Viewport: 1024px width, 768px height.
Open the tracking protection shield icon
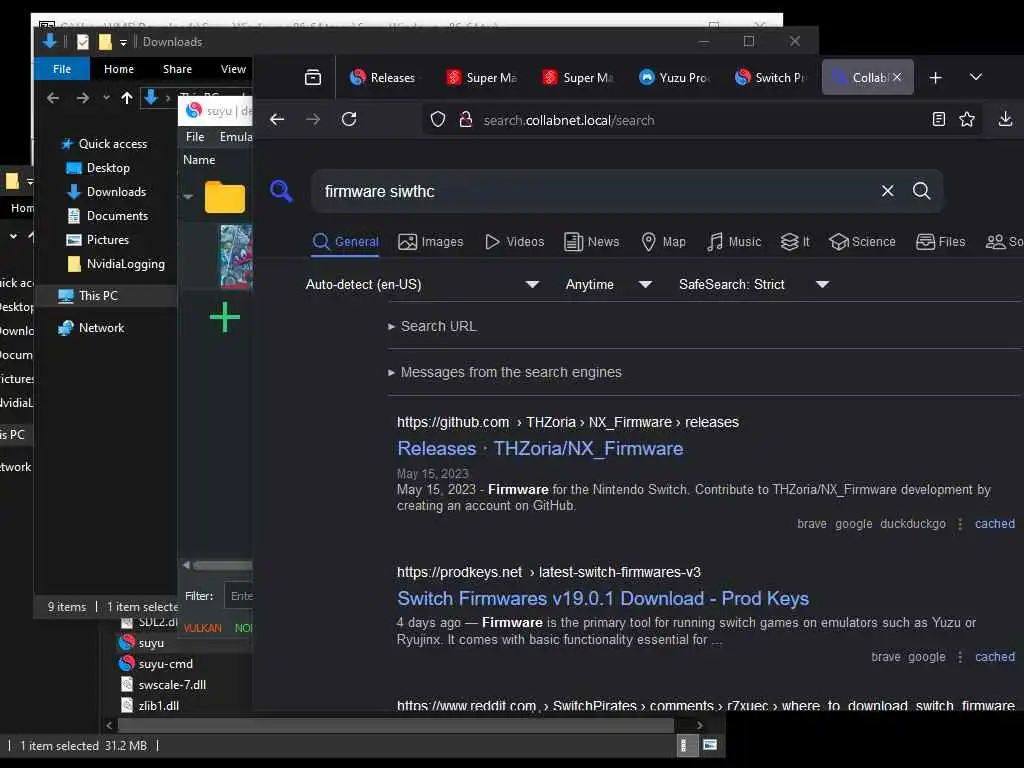click(438, 120)
